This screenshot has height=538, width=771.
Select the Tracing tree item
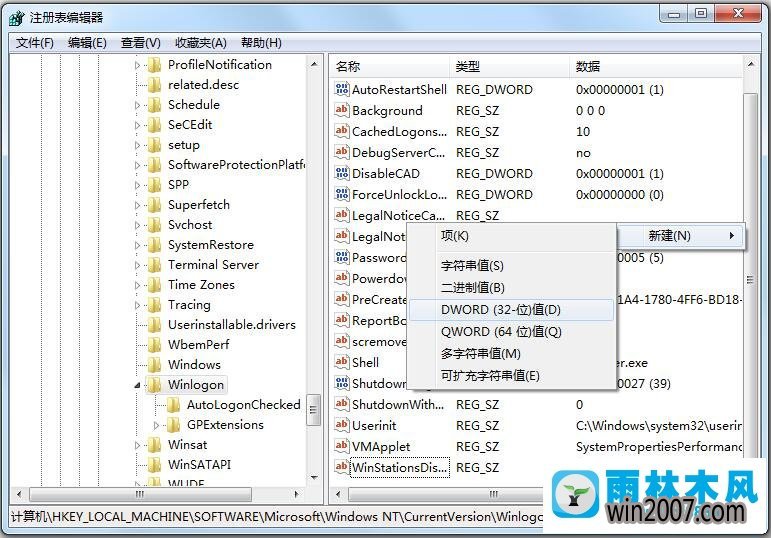coord(189,305)
